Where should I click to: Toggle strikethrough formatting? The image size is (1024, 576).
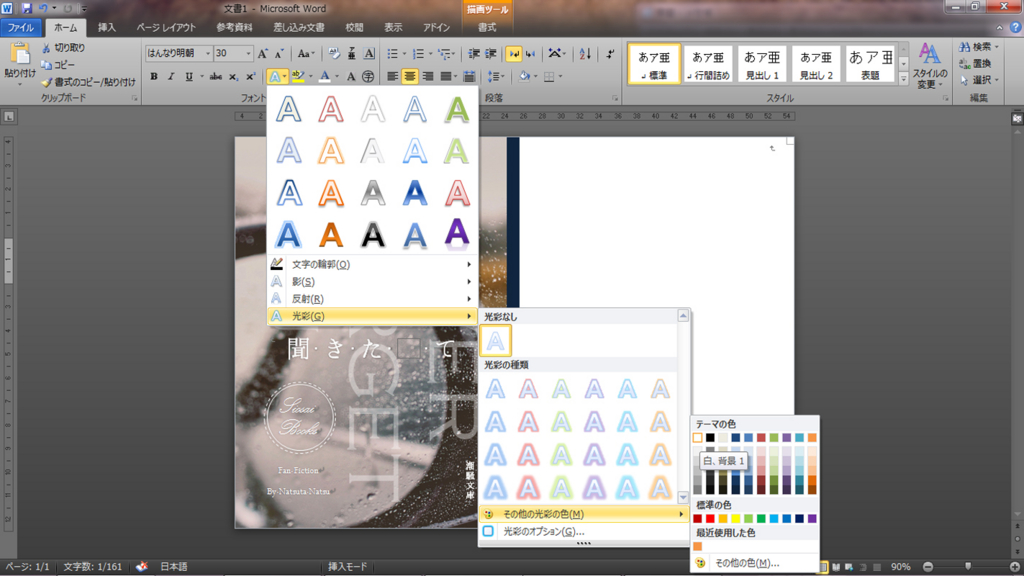(x=216, y=76)
